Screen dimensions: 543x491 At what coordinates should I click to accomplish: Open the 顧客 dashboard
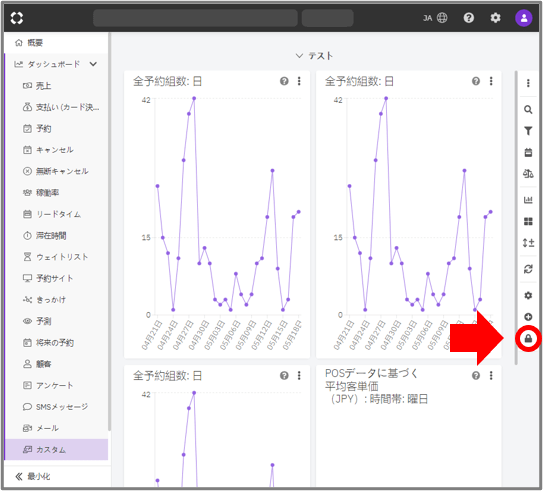[x=56, y=364]
